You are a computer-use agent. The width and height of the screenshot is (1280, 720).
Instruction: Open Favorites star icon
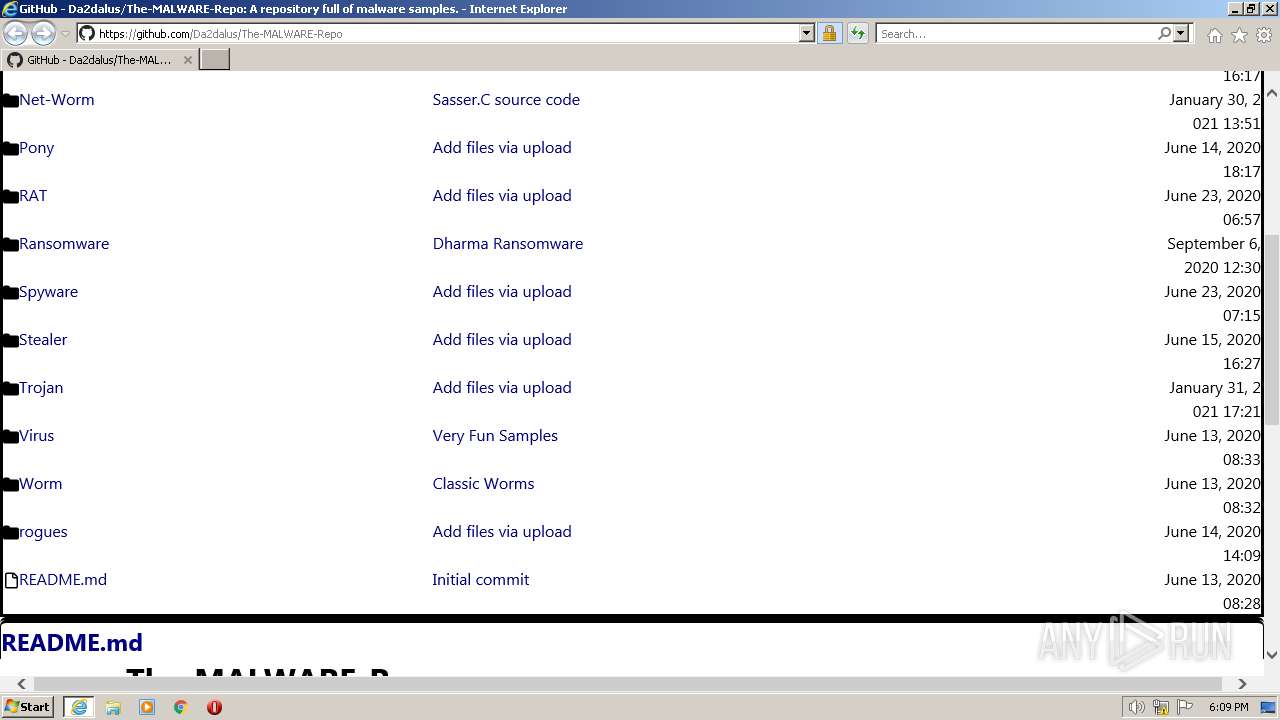tap(1239, 35)
